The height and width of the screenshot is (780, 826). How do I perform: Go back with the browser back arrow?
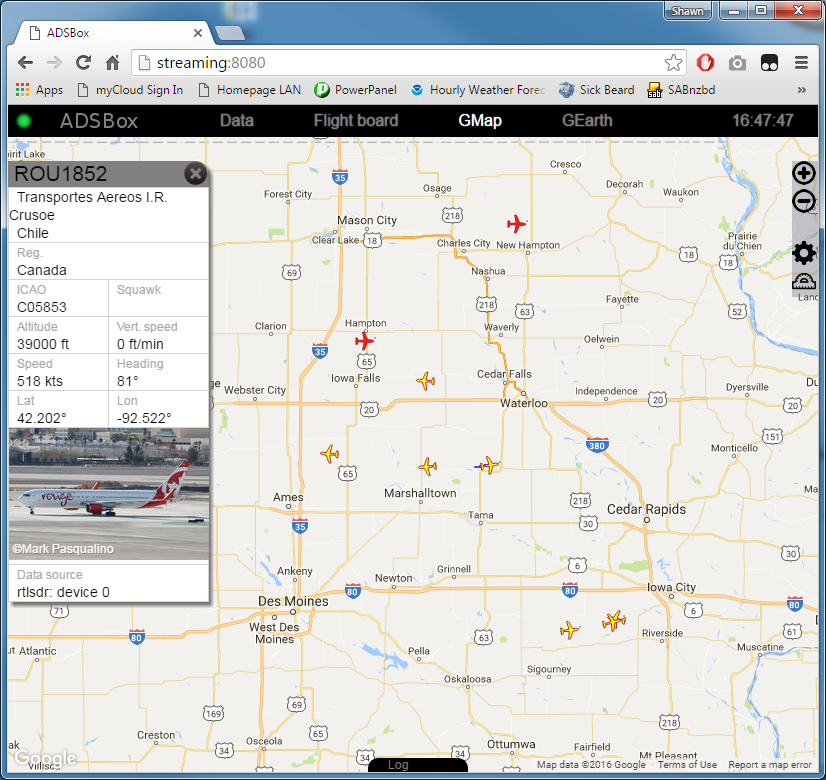(25, 63)
